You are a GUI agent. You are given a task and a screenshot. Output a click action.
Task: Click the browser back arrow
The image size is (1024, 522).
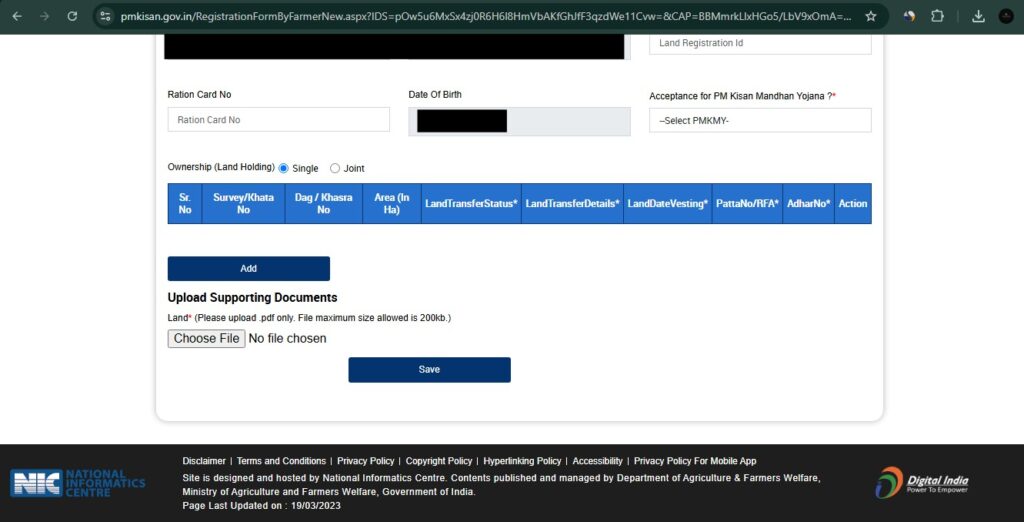[17, 16]
